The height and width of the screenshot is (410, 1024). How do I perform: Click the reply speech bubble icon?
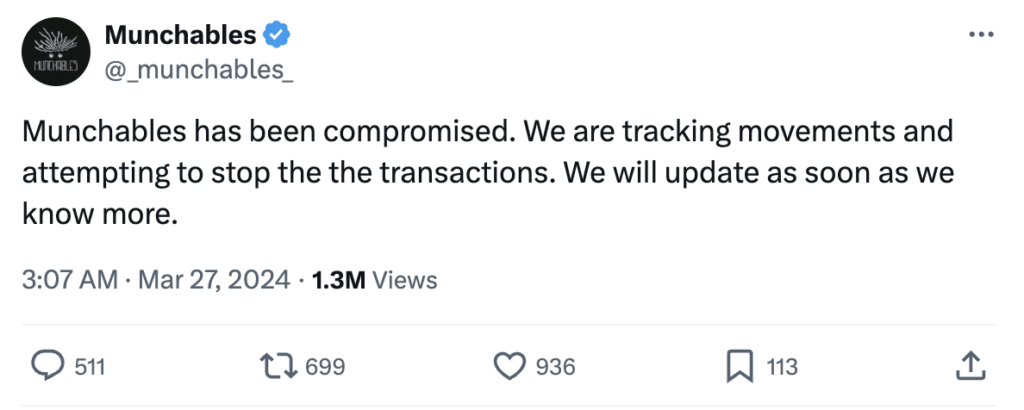[49, 366]
